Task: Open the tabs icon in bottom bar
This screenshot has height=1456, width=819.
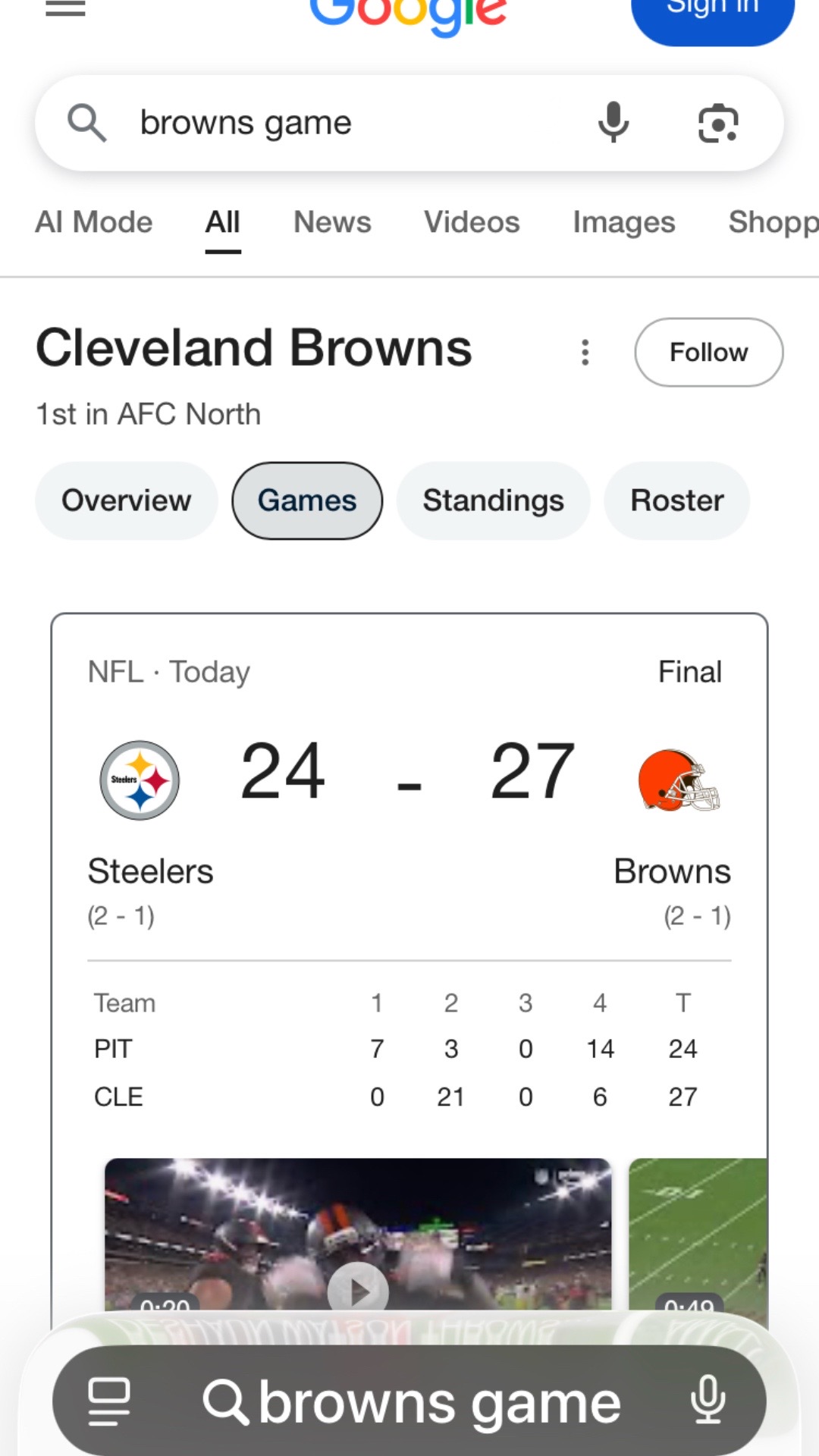Action: [110, 1401]
